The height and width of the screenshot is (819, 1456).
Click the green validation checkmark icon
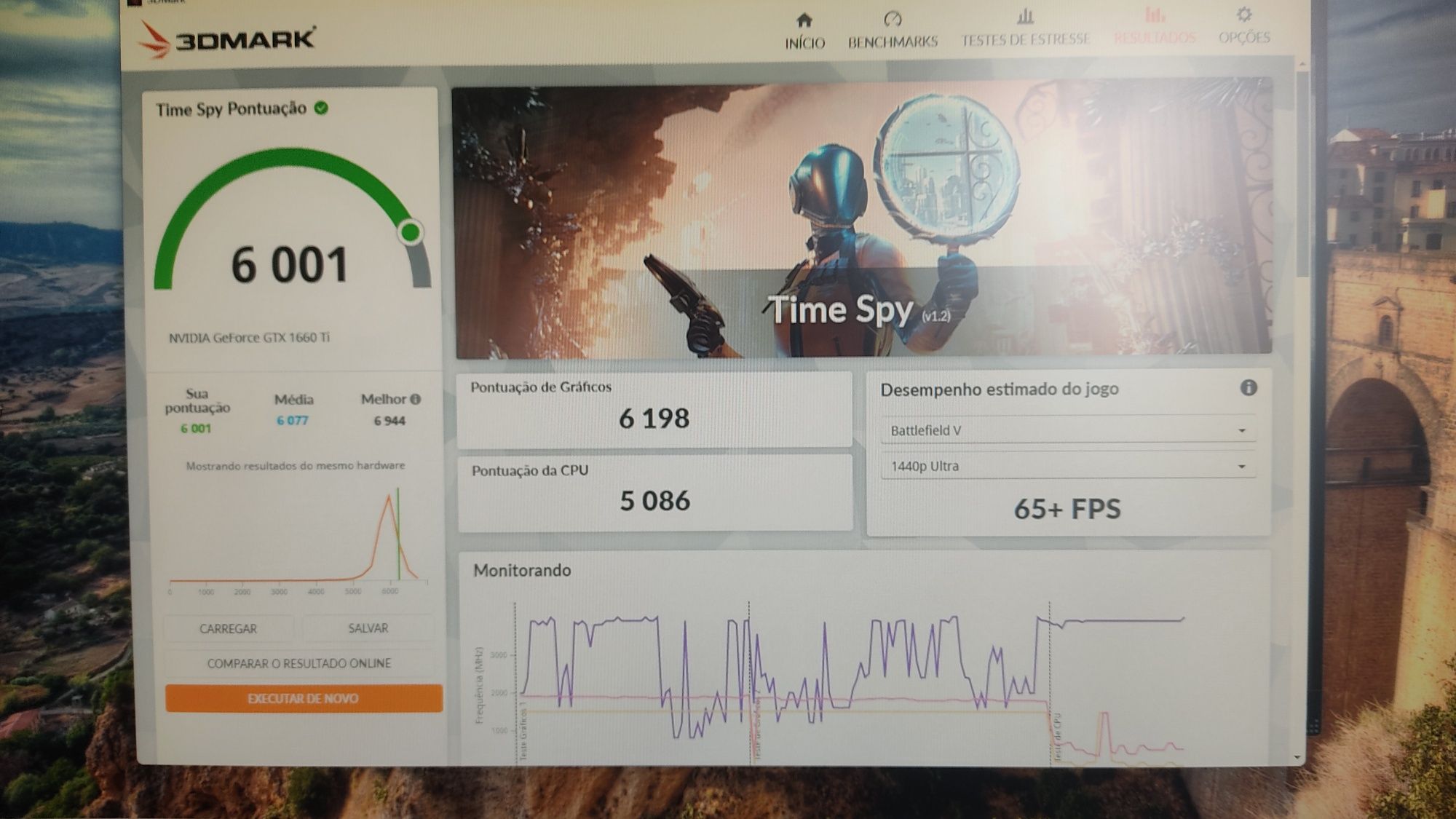coord(321,108)
